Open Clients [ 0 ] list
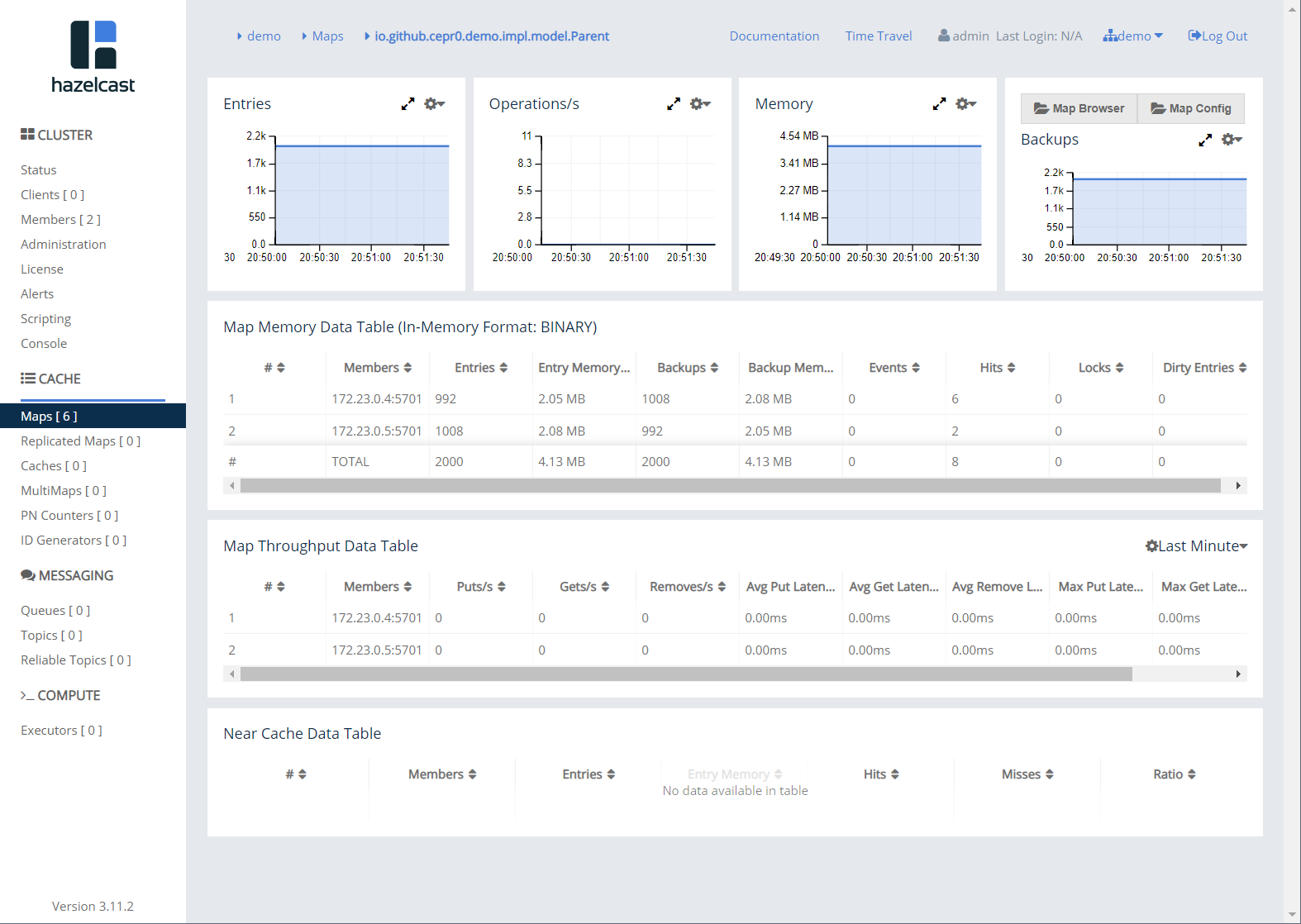1301x924 pixels. tap(53, 195)
